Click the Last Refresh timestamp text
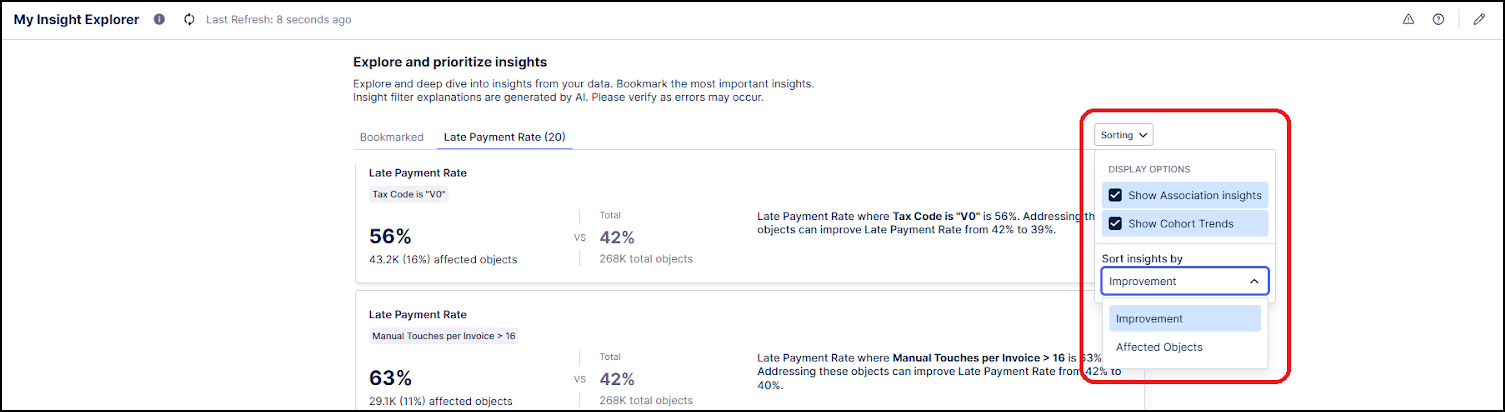The height and width of the screenshot is (412, 1505). coord(278,19)
